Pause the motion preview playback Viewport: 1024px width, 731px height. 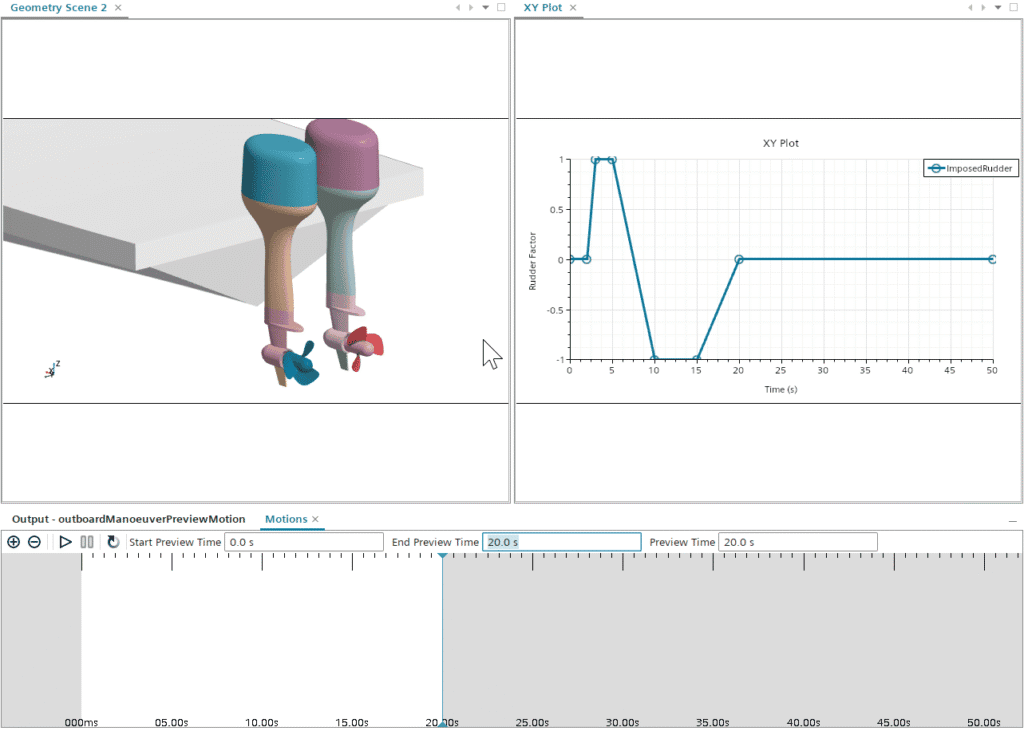coord(88,541)
